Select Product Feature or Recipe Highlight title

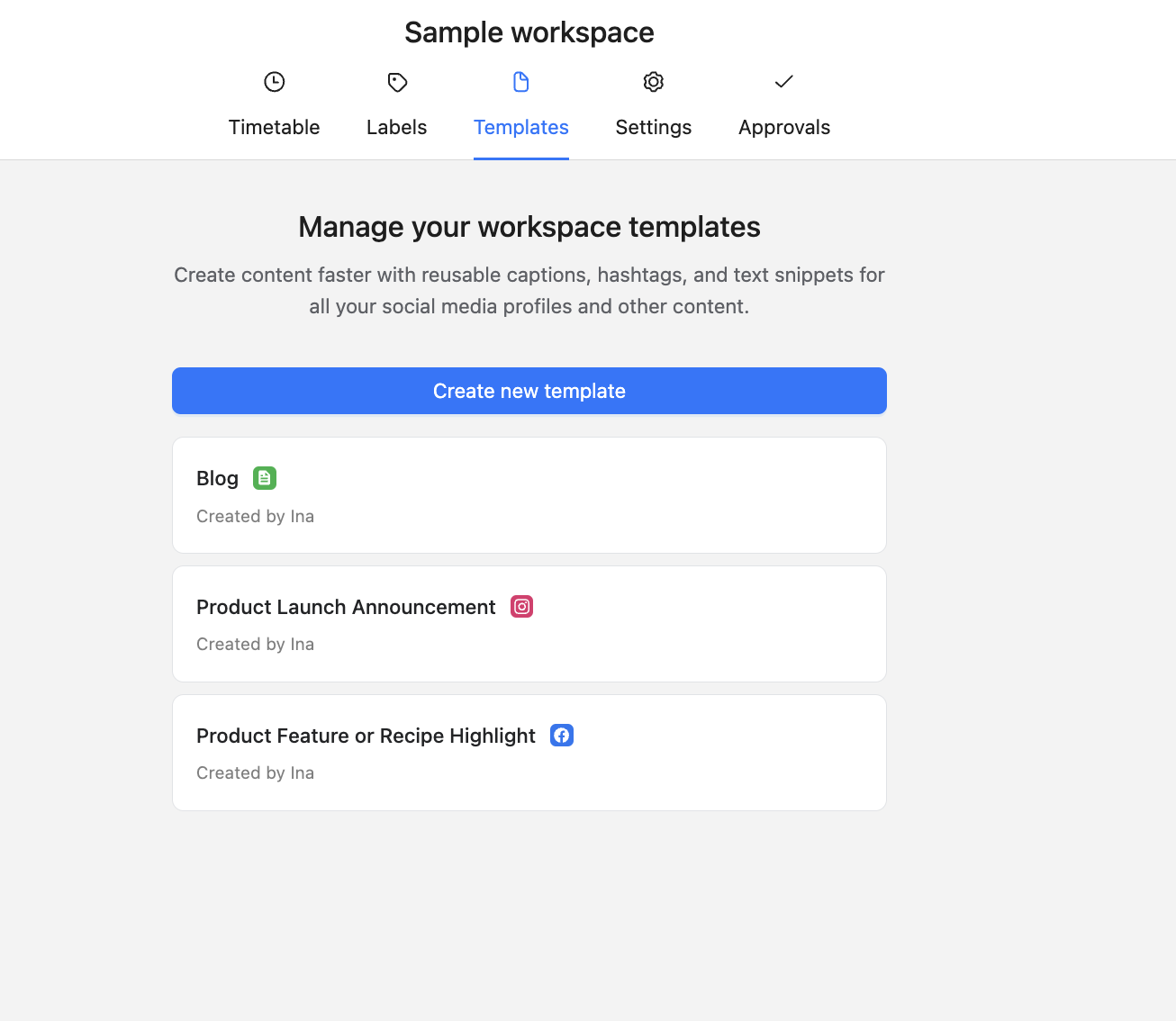[366, 736]
